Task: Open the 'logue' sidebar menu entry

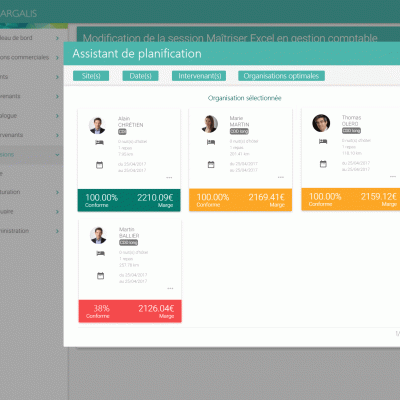Action: pyautogui.click(x=32, y=116)
